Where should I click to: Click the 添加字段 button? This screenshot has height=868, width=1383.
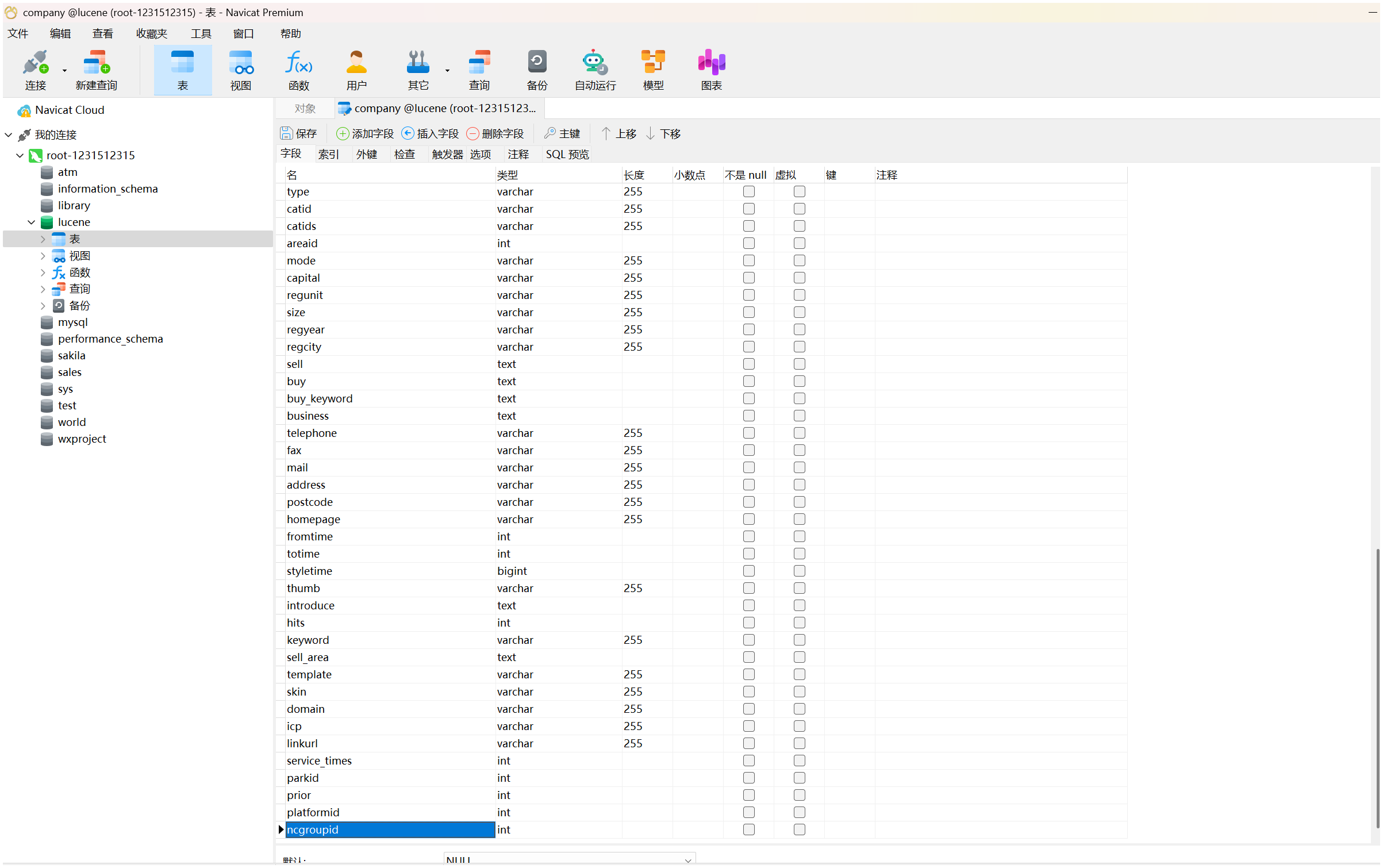(365, 133)
